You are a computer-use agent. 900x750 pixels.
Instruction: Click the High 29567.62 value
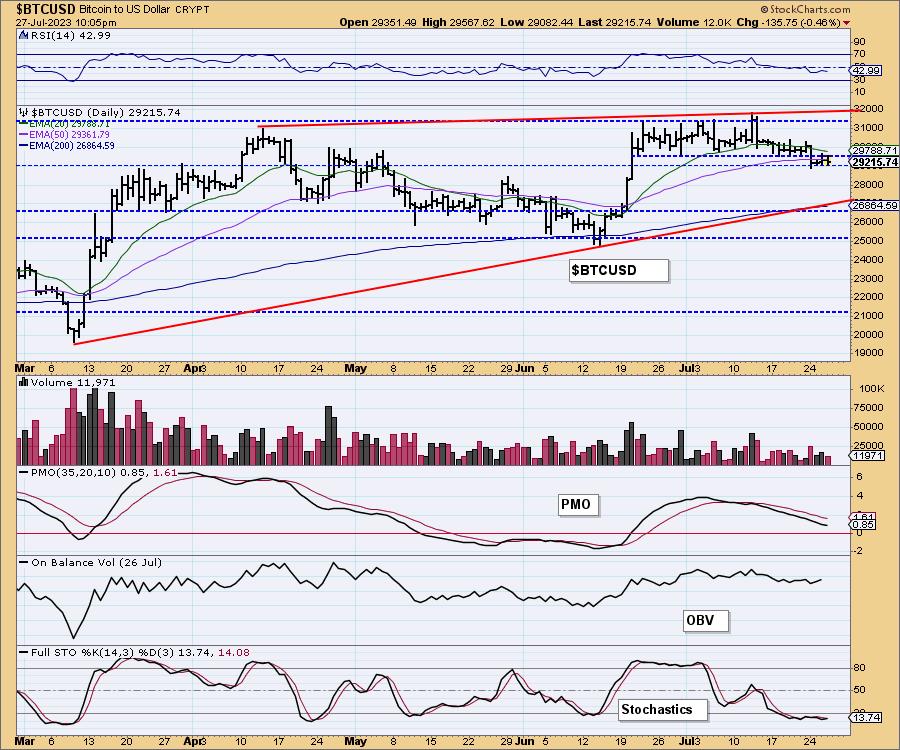459,22
